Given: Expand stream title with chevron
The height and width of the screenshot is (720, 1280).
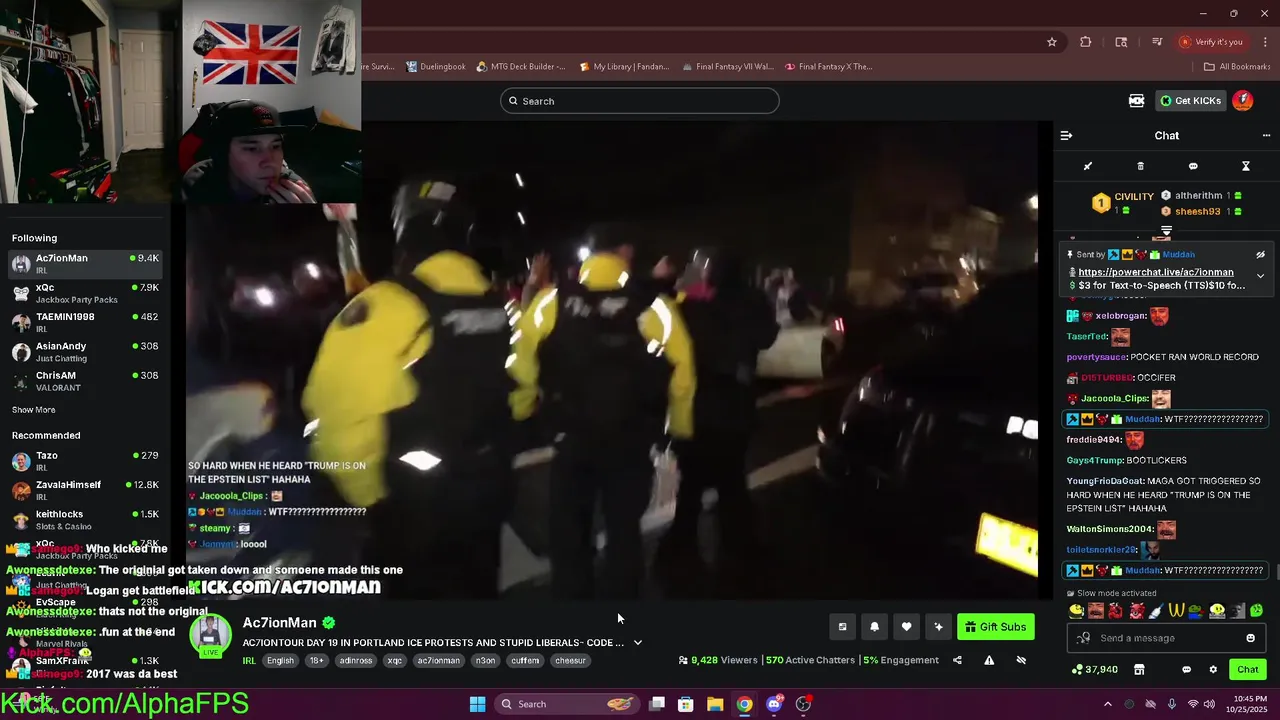Looking at the screenshot, I should click(x=637, y=643).
